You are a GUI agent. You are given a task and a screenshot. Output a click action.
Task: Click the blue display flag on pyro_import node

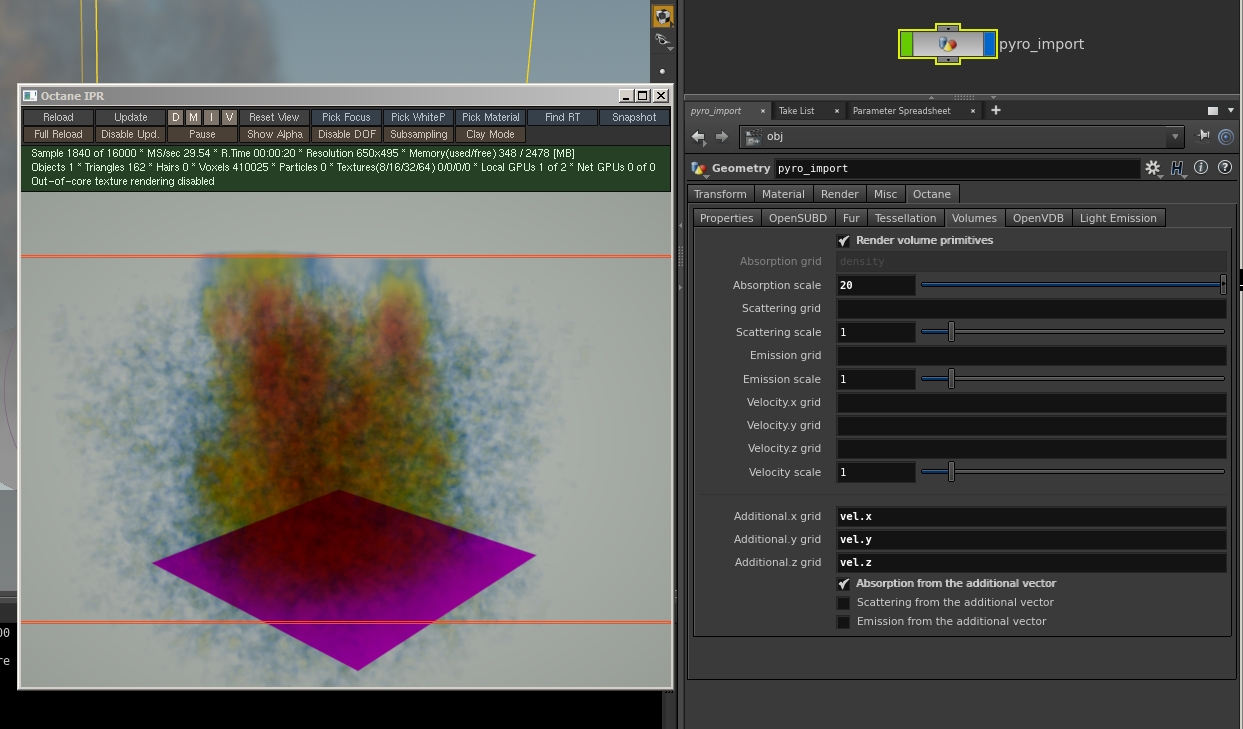989,44
